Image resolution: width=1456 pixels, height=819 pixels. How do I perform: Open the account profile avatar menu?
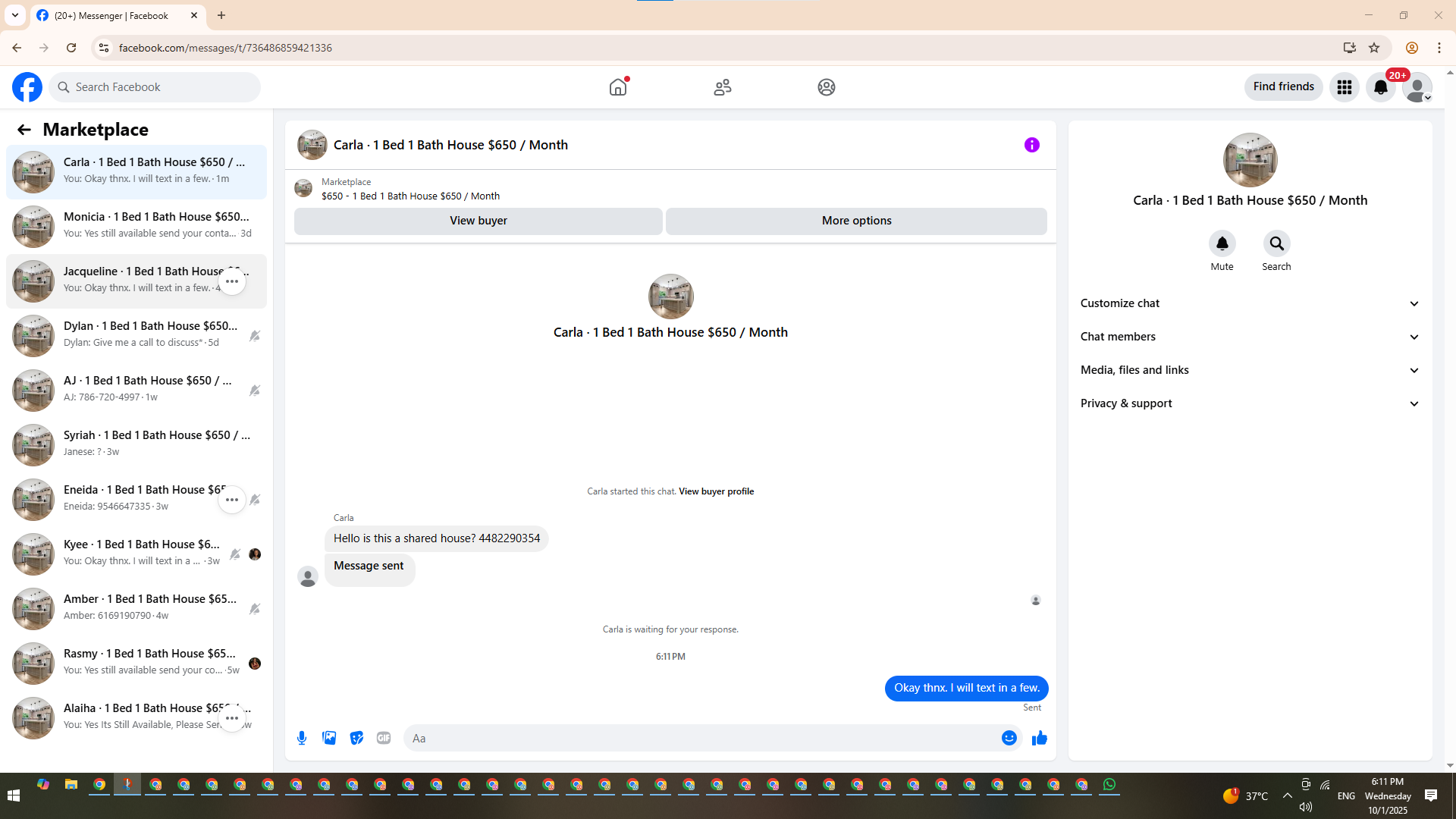coord(1417,87)
